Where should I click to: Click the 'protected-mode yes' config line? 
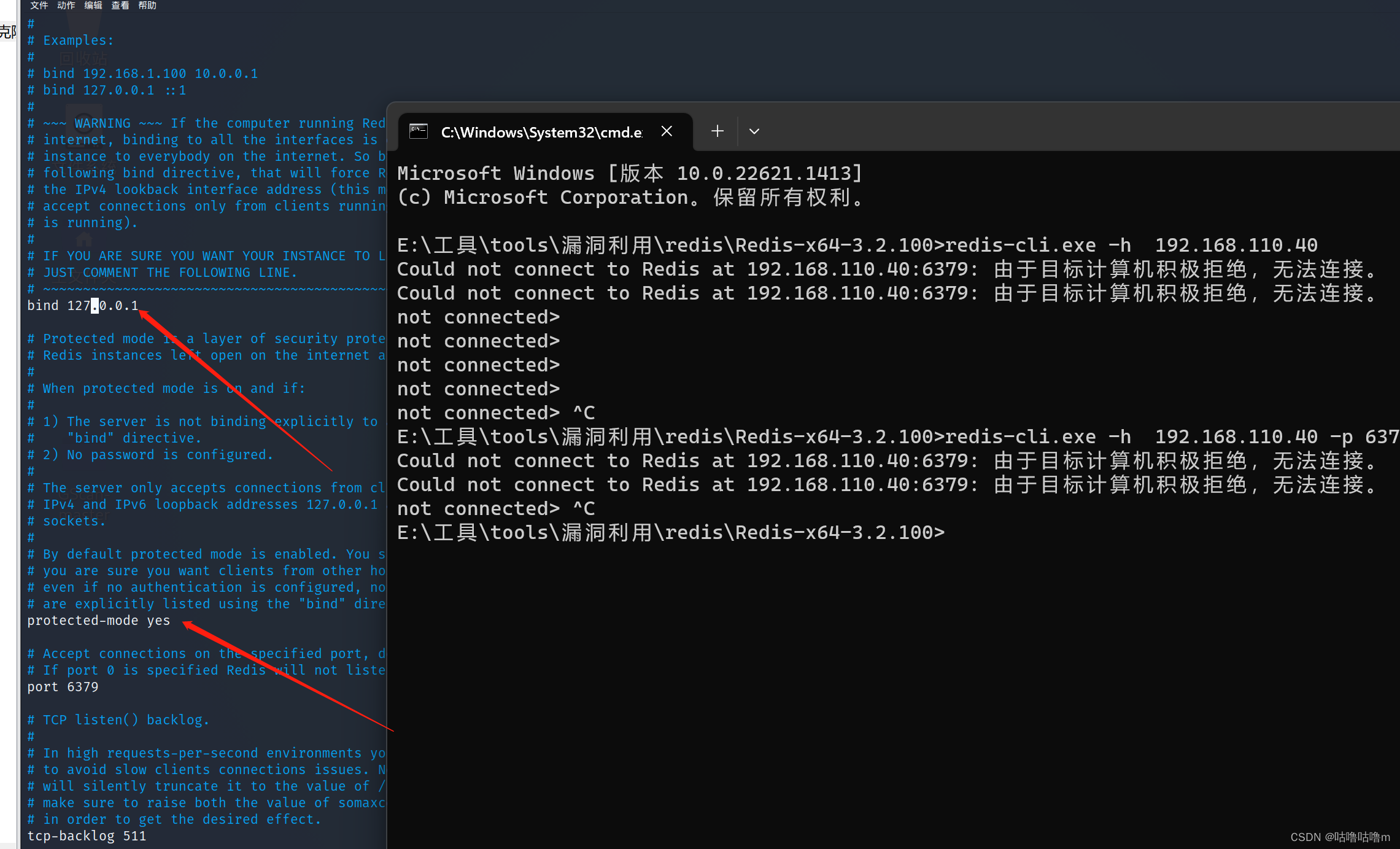(x=98, y=621)
